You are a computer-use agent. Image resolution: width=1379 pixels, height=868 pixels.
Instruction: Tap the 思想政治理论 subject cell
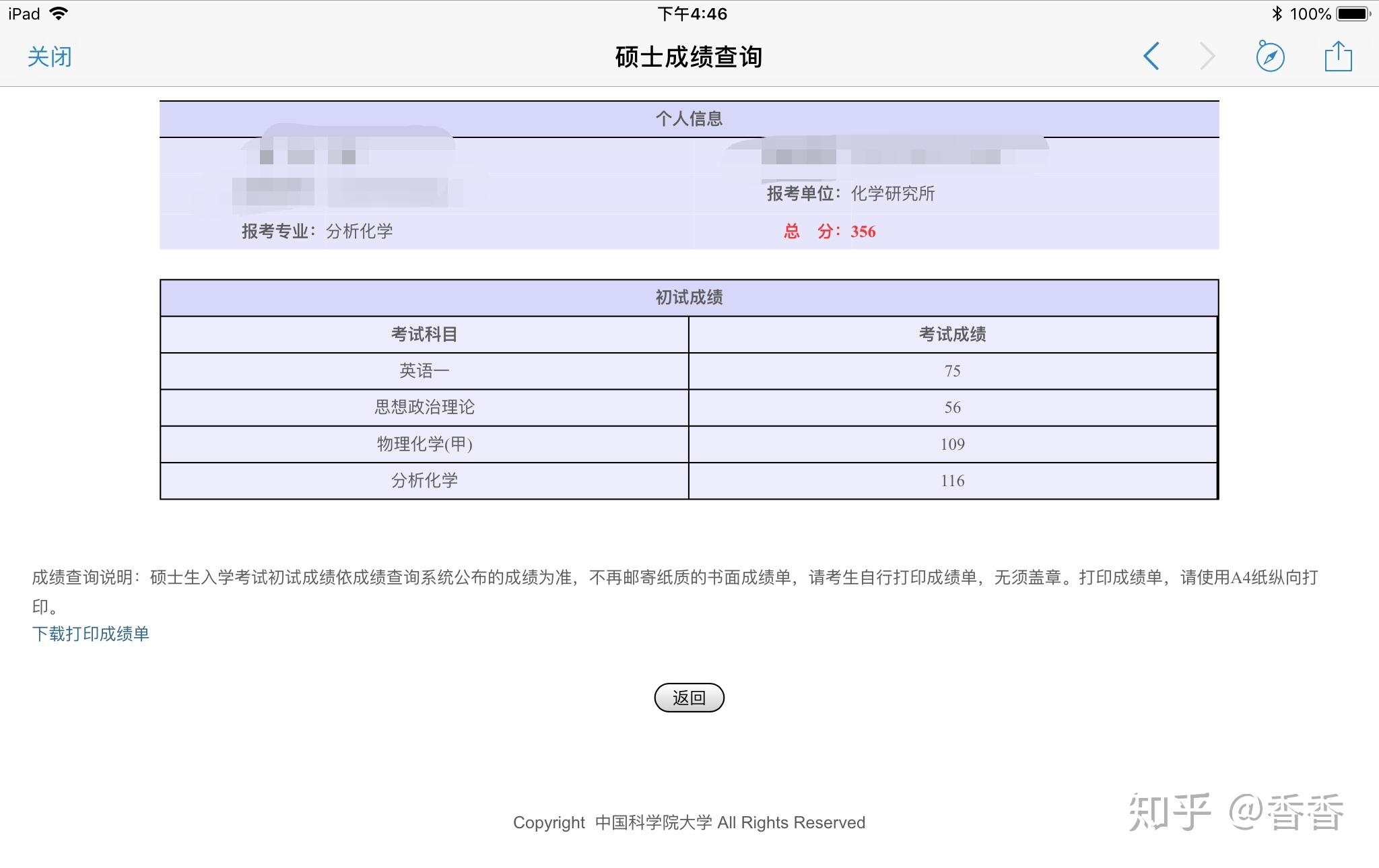pos(424,407)
